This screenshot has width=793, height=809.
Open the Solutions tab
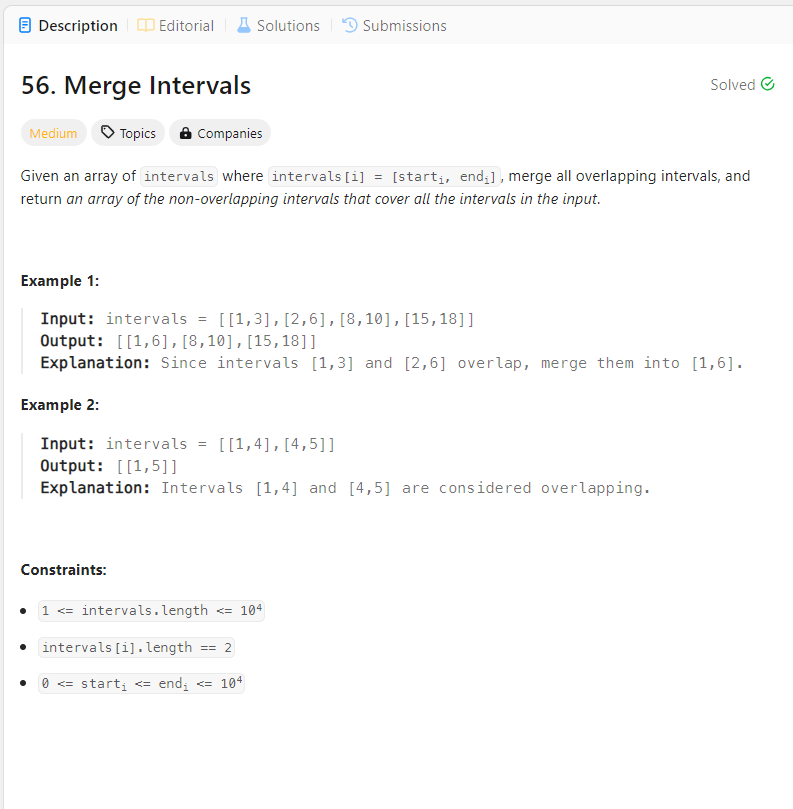tap(287, 25)
